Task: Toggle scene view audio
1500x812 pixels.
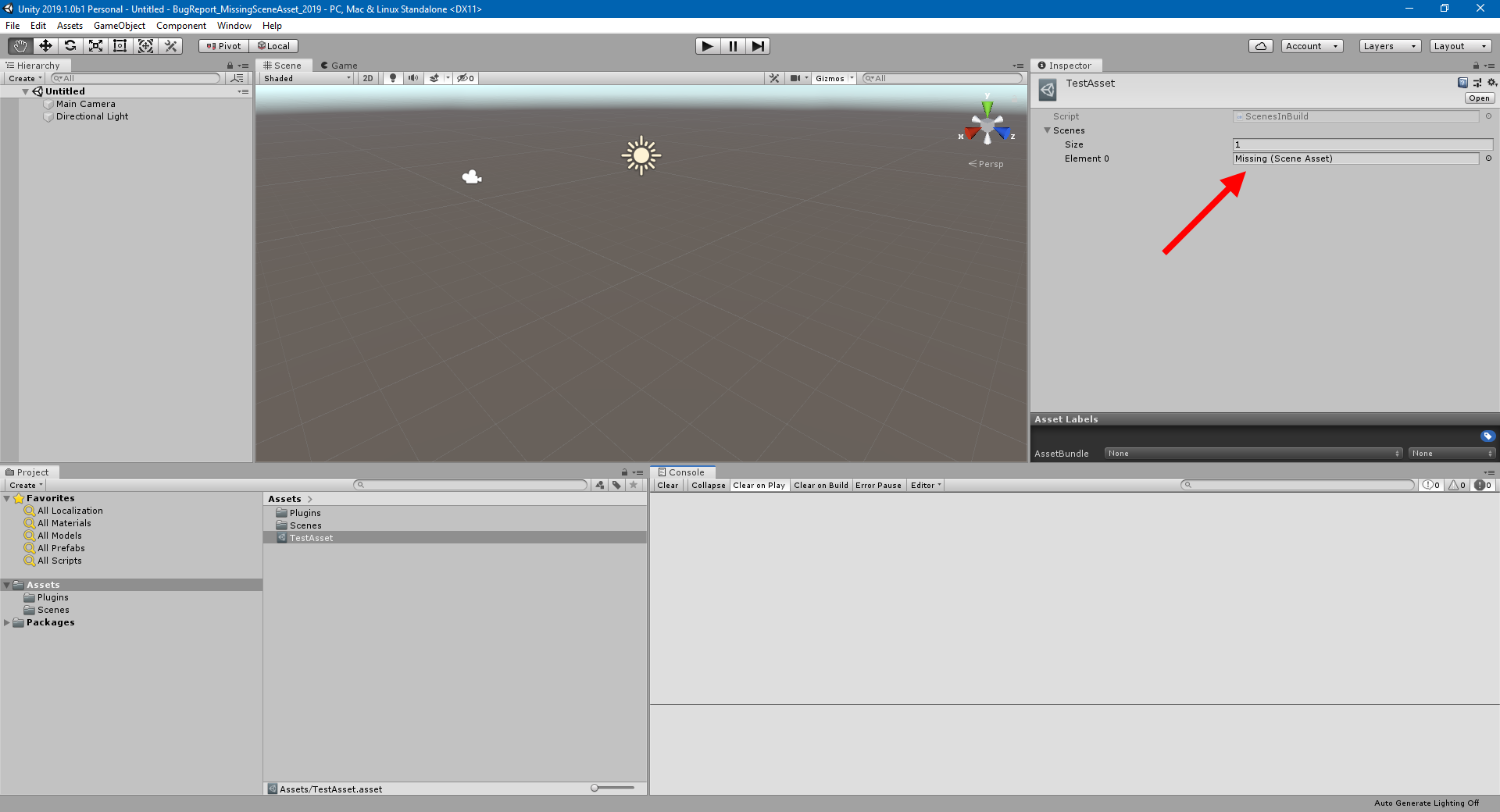Action: point(412,78)
